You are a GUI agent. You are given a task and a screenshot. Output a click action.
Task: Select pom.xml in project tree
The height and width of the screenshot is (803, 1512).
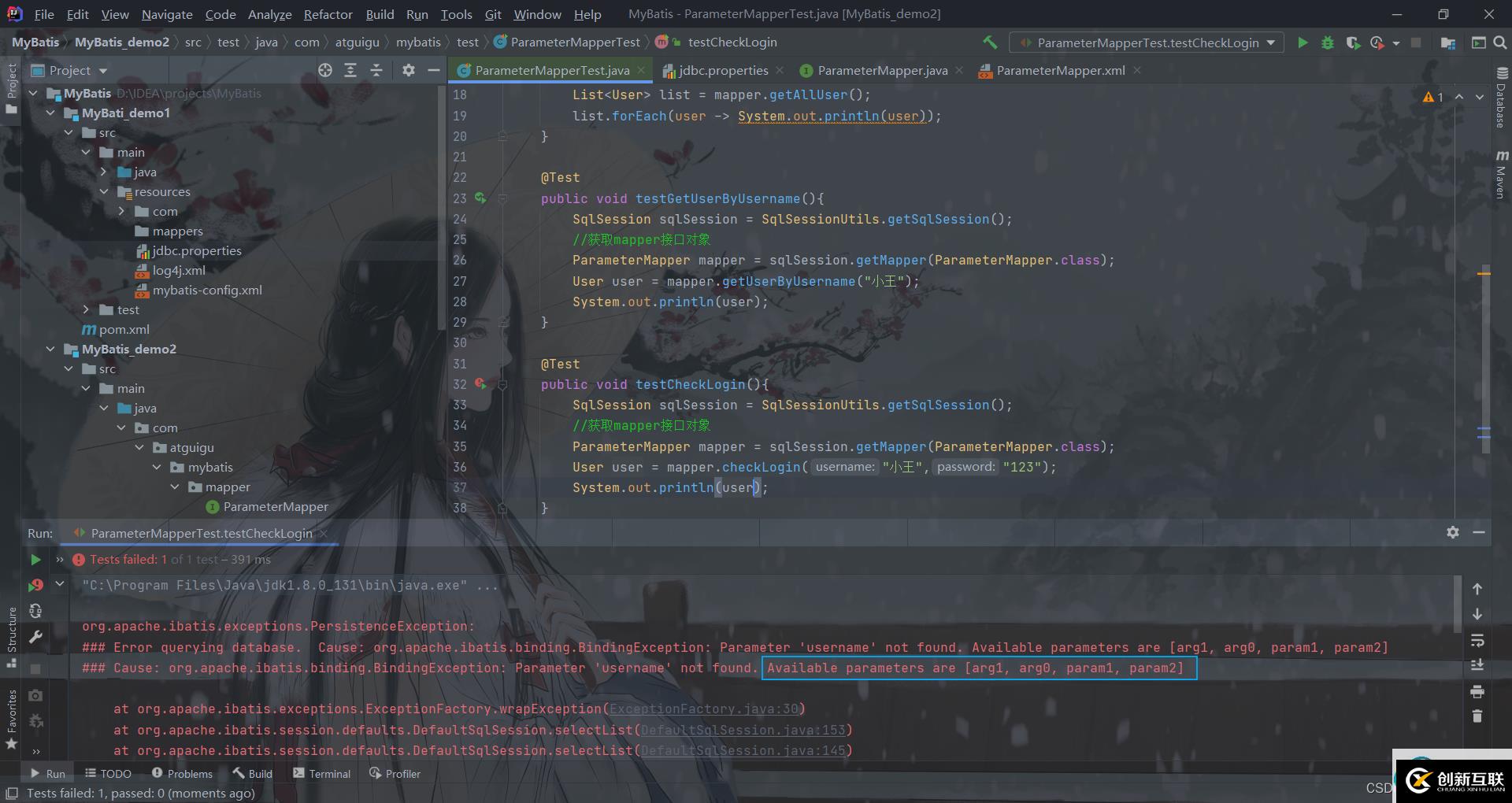(116, 329)
